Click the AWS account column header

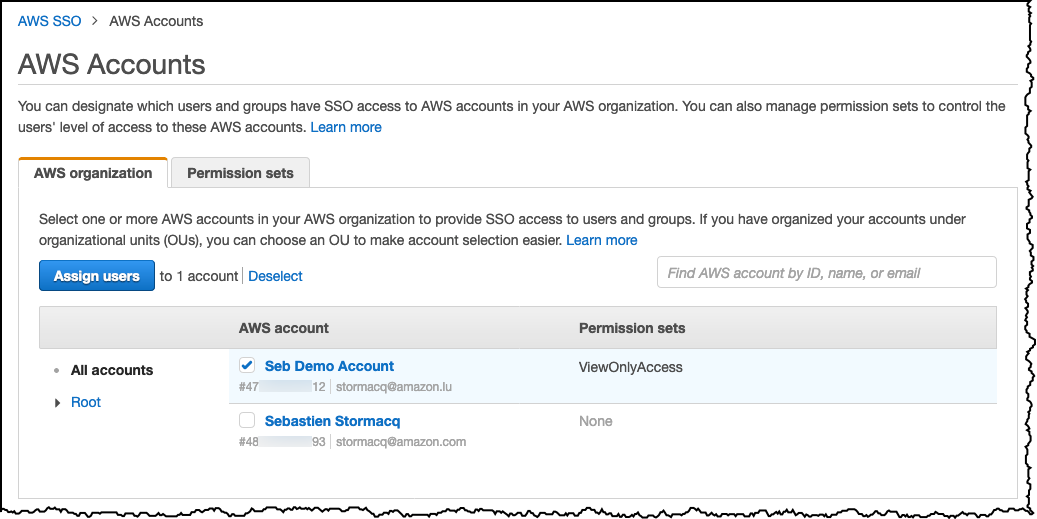[284, 328]
